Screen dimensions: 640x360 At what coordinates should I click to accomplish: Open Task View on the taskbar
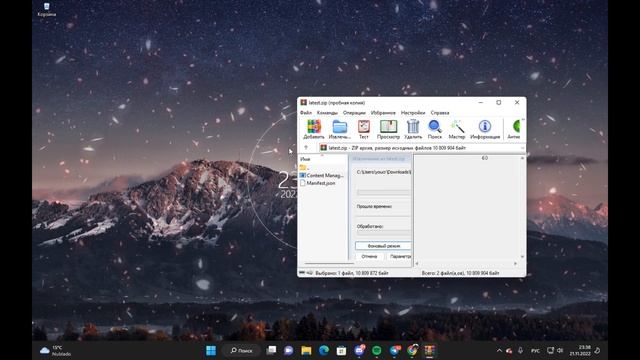(x=271, y=350)
